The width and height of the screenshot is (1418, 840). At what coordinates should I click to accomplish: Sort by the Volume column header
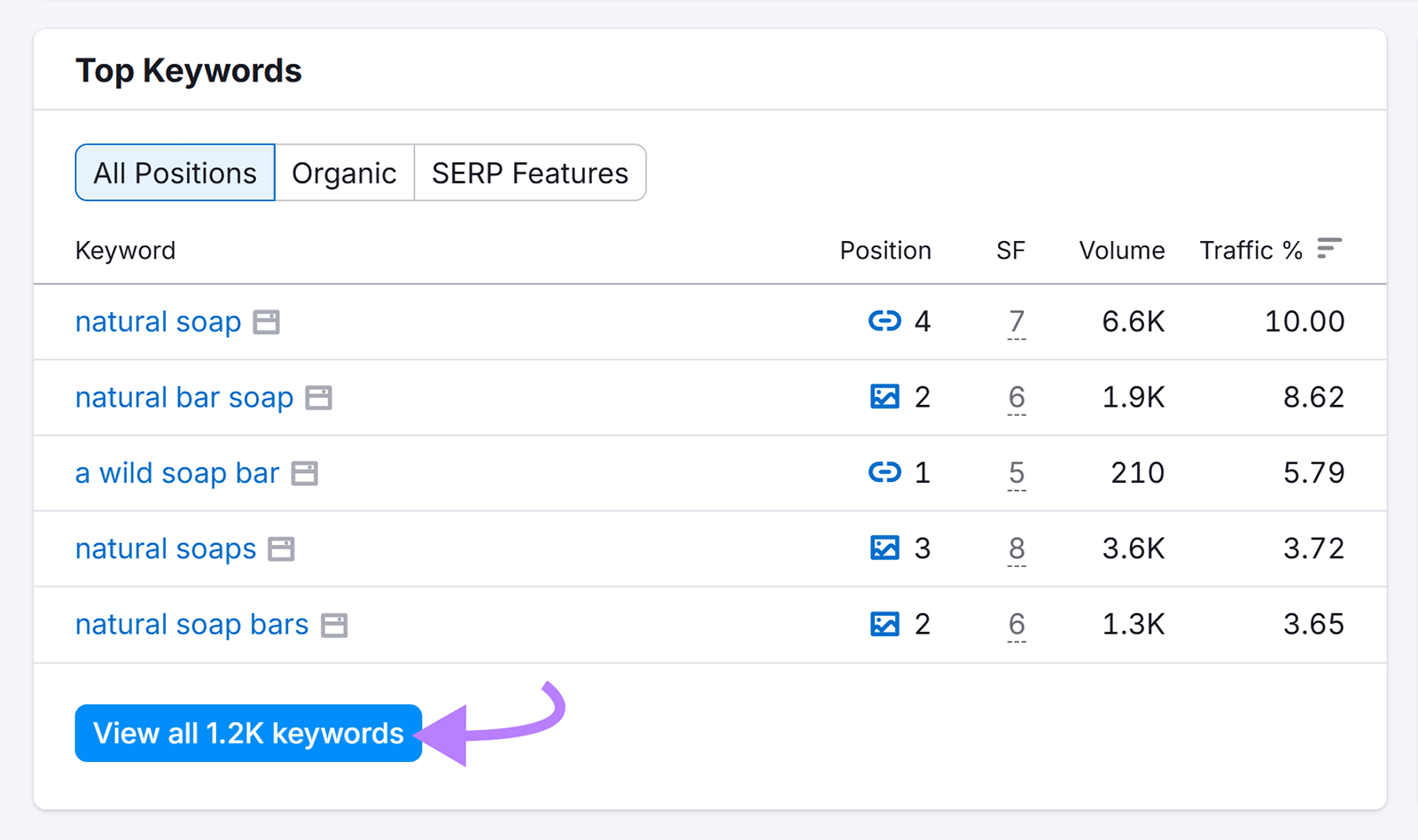[1119, 249]
